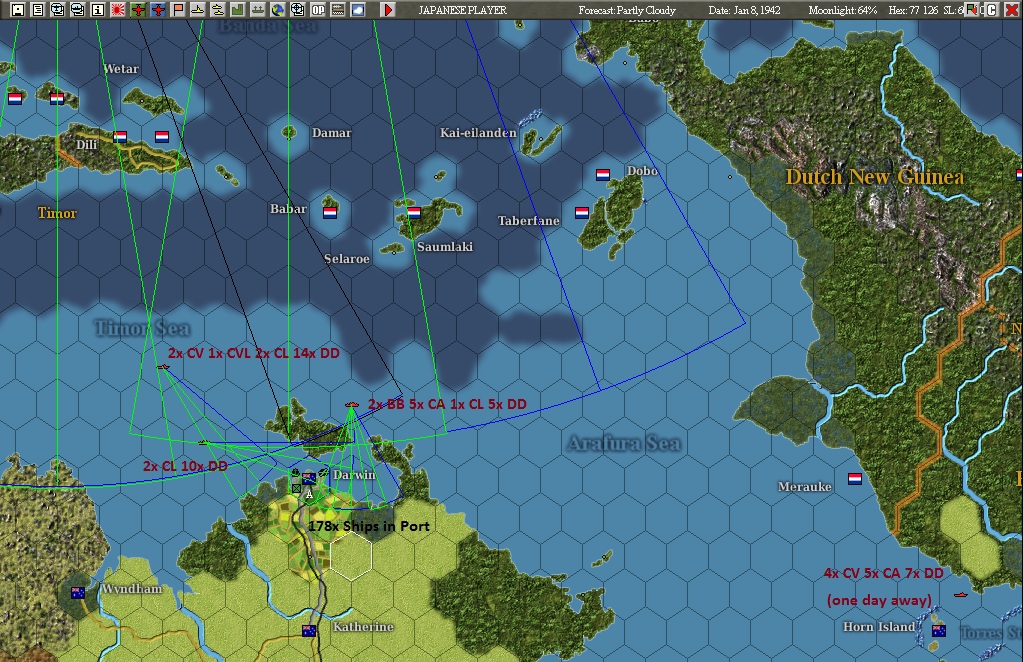This screenshot has height=662, width=1023.
Task: Click the Kai-eilanden label
Action: (x=478, y=132)
